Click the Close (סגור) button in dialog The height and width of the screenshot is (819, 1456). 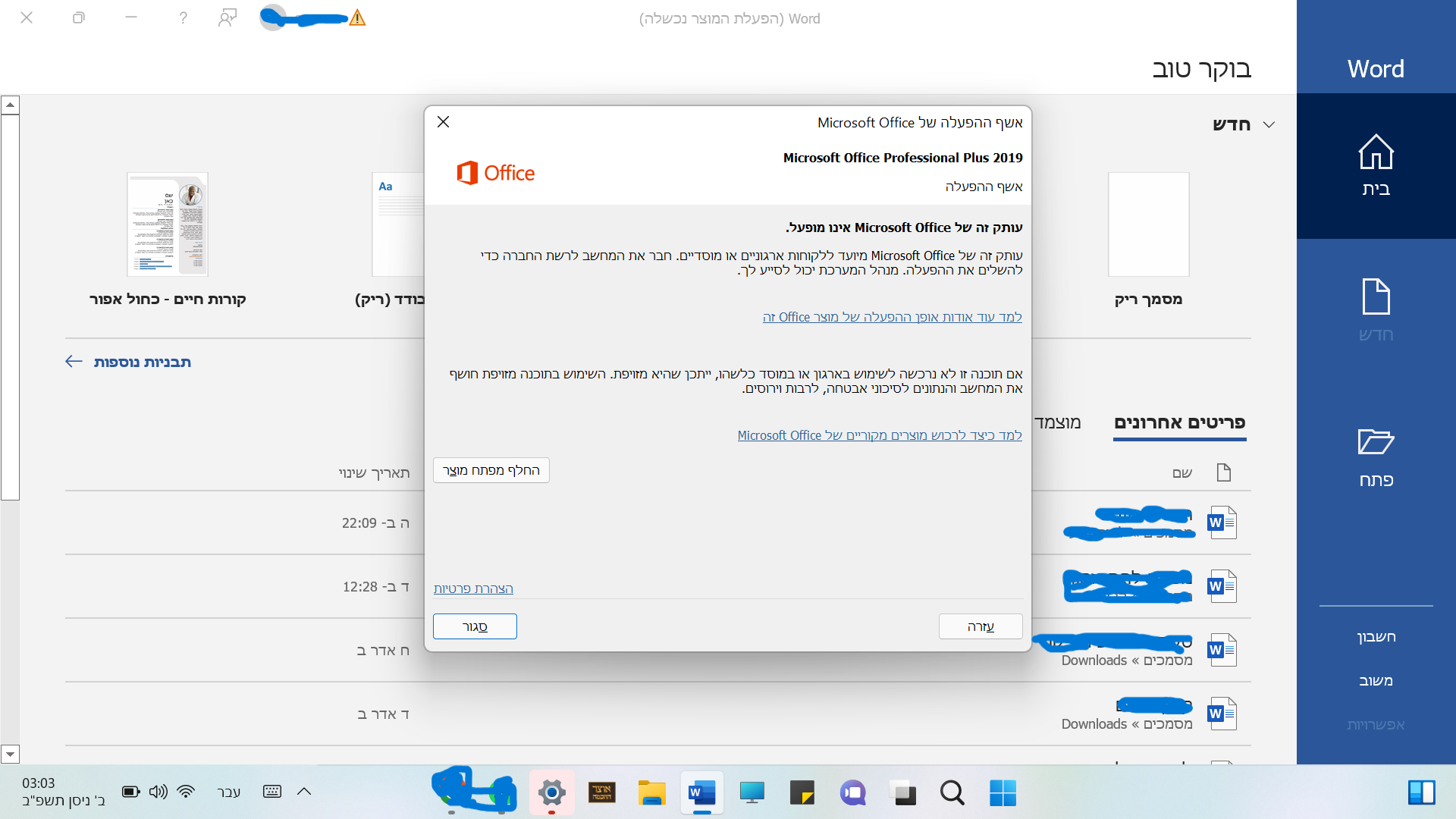(x=475, y=626)
